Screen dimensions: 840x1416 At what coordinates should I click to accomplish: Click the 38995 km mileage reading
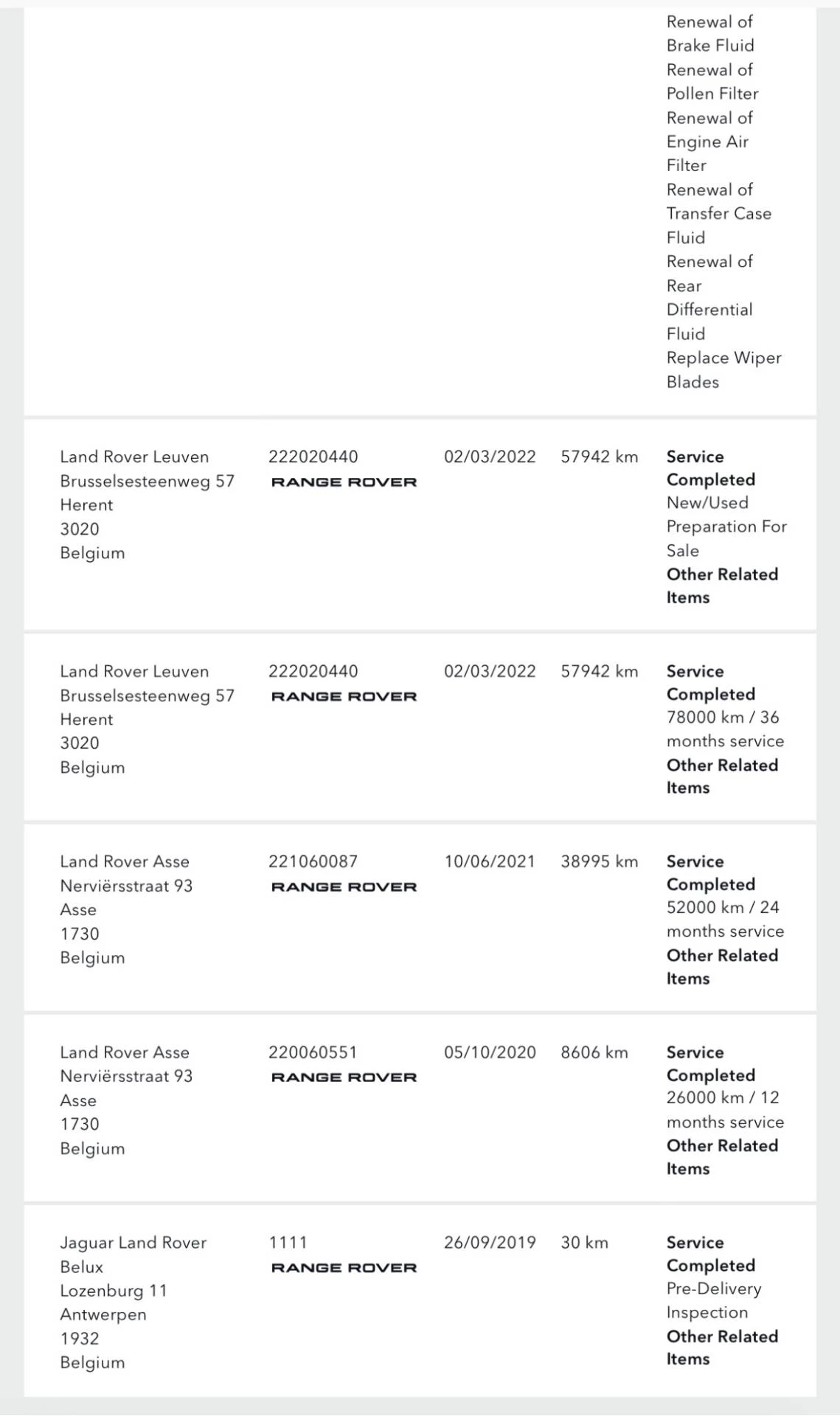(599, 861)
